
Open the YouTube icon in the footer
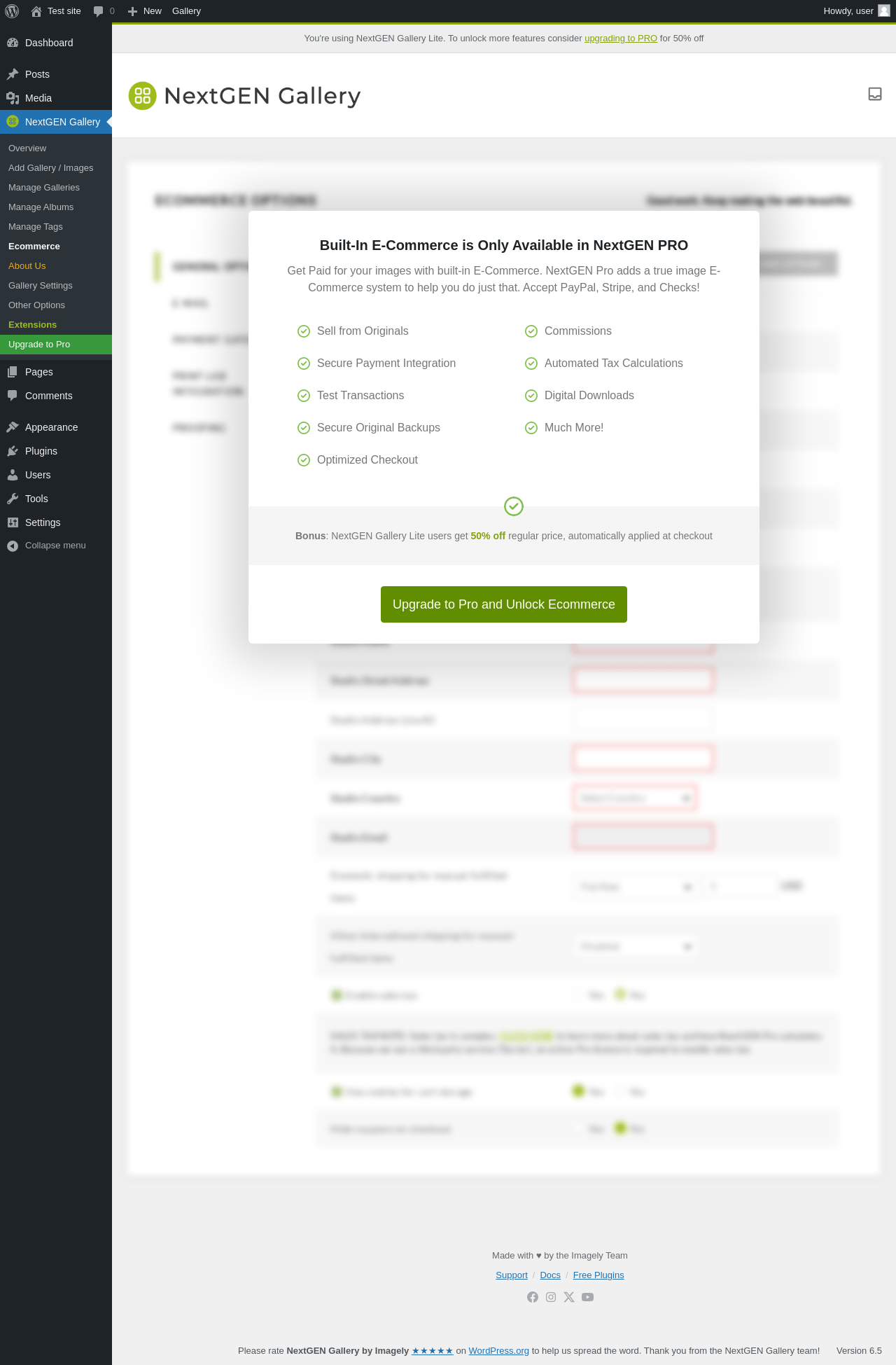[x=588, y=1297]
